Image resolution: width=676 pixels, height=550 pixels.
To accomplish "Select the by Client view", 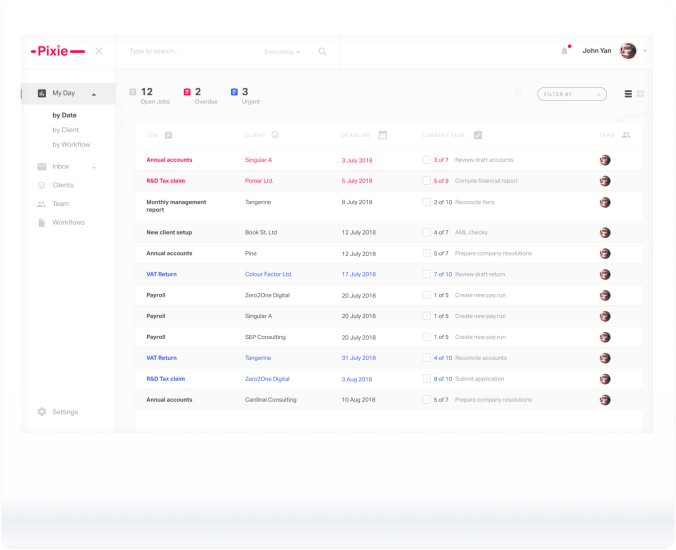I will (66, 130).
